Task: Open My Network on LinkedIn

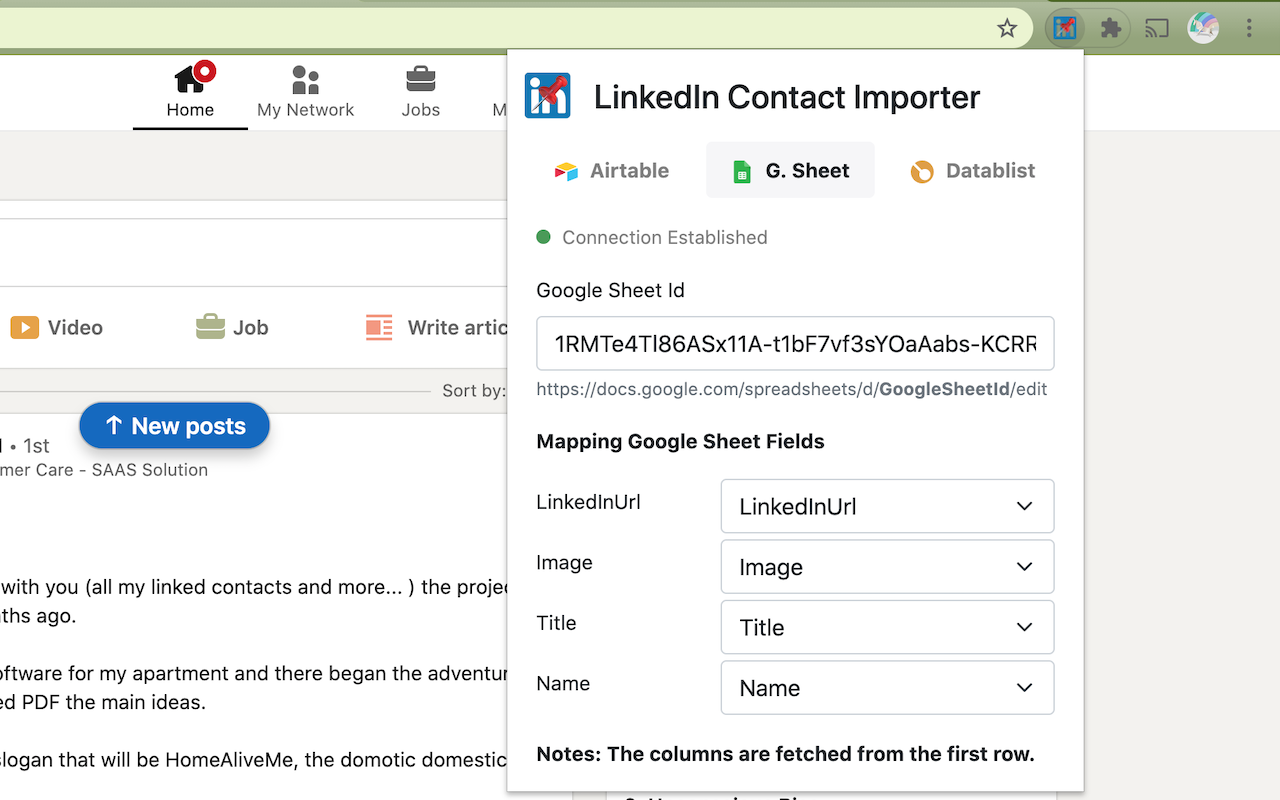Action: tap(305, 92)
